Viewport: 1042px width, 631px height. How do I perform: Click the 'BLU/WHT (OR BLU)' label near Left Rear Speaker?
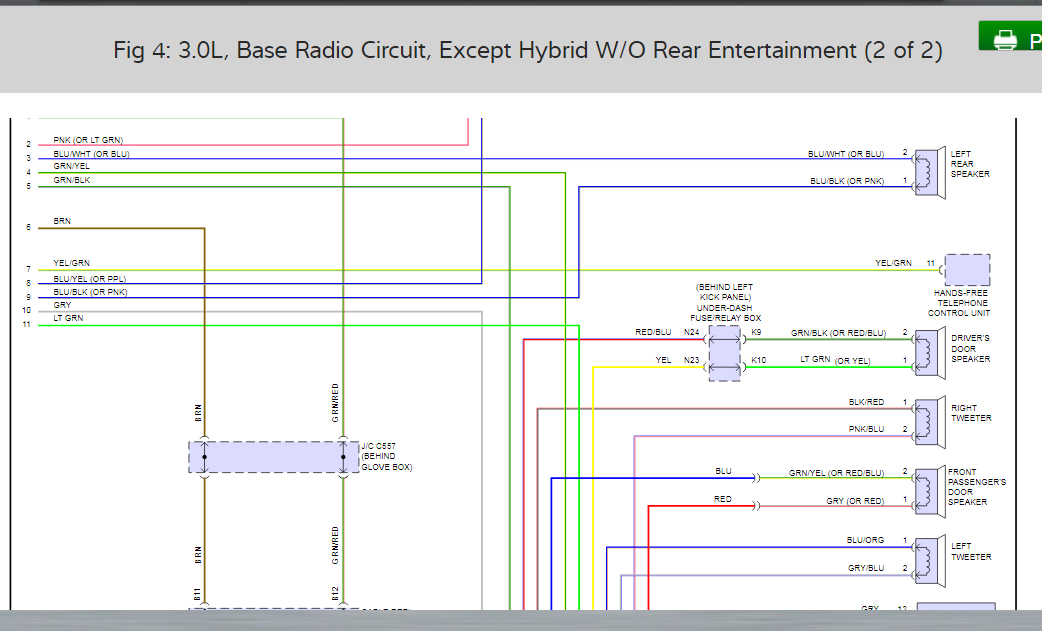click(846, 153)
